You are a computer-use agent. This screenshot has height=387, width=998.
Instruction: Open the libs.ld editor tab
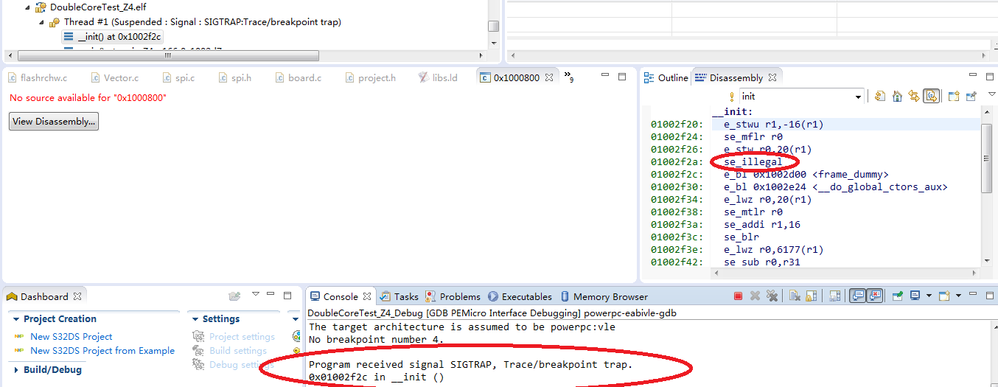point(439,78)
